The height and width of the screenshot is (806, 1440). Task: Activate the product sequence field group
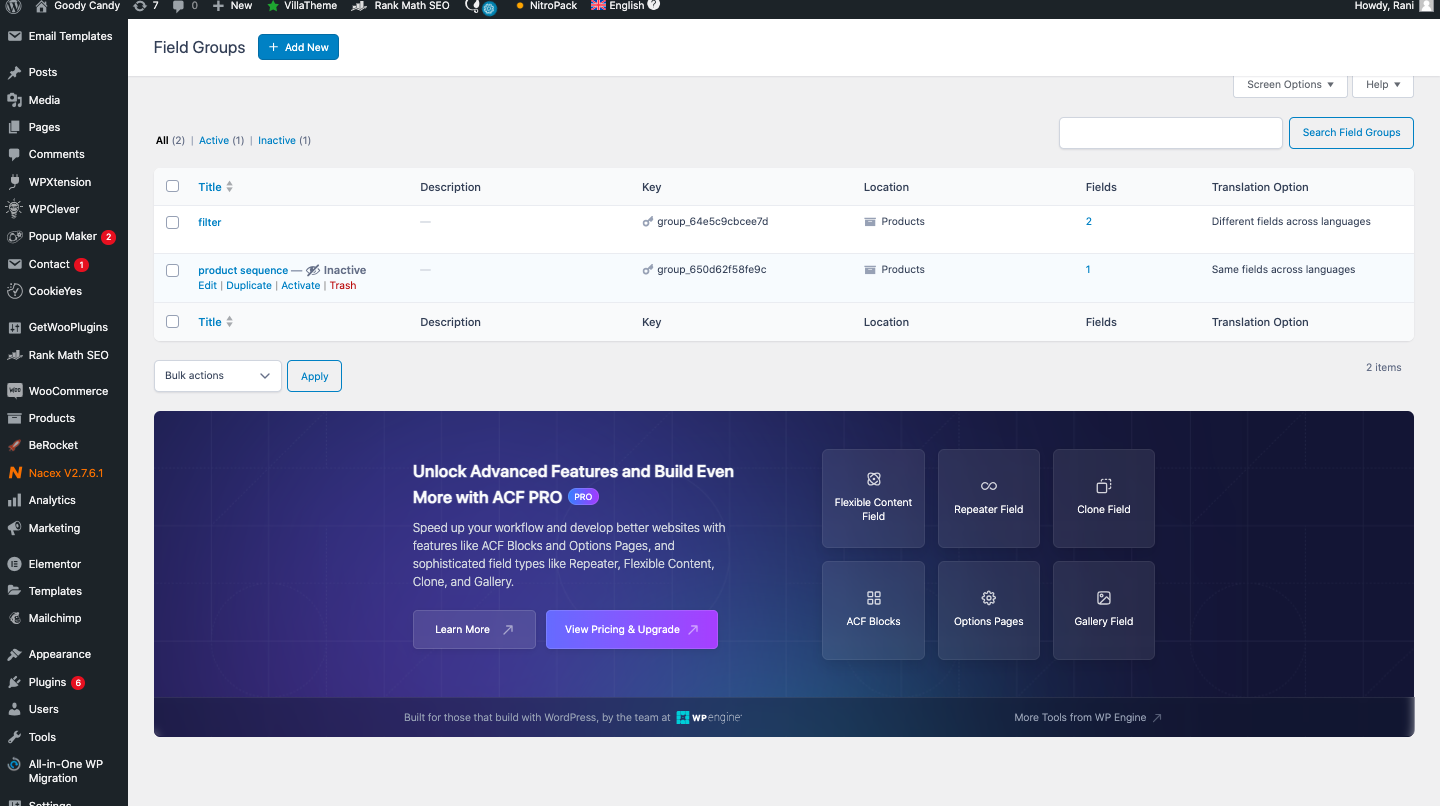pyautogui.click(x=301, y=285)
